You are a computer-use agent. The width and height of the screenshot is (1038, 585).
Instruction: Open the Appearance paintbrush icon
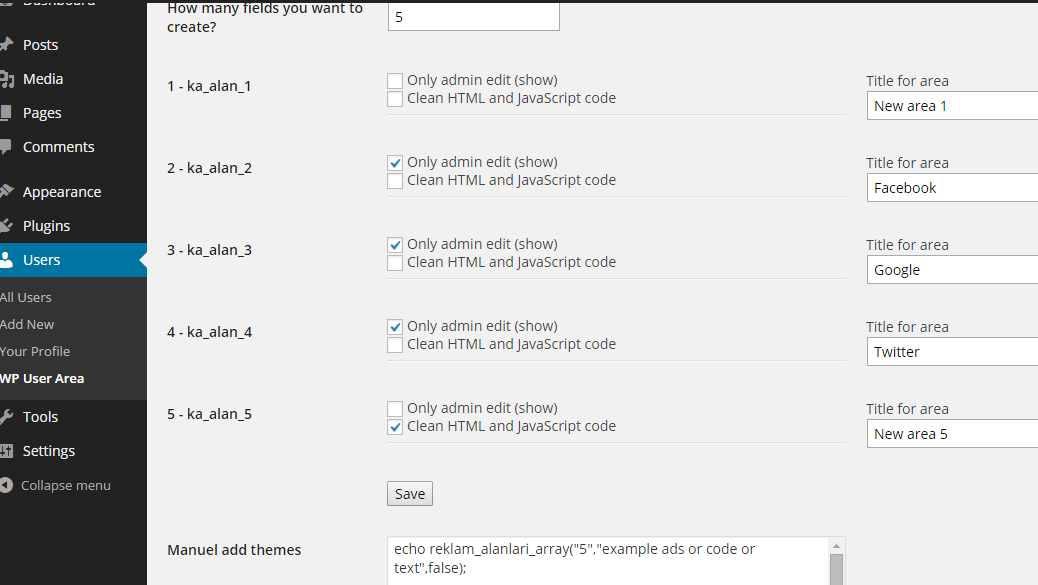pyautogui.click(x=6, y=191)
